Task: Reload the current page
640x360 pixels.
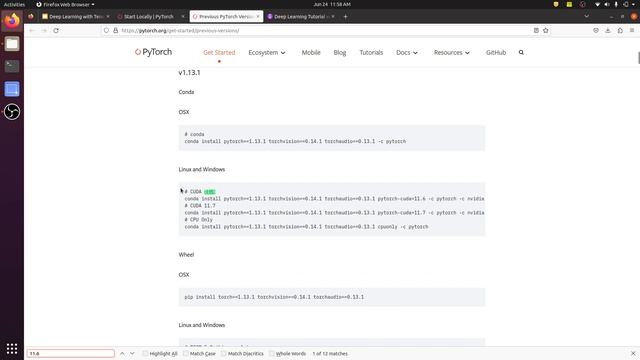Action: click(x=56, y=31)
